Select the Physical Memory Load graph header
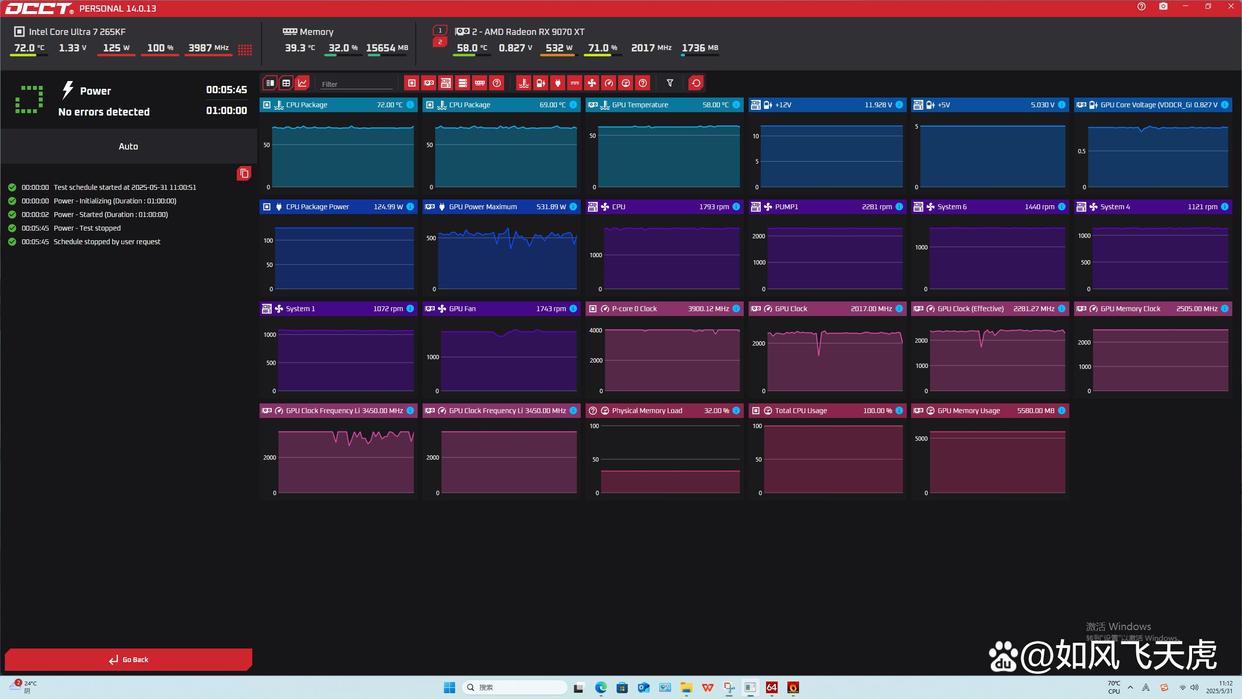Viewport: 1242px width, 699px height. coord(664,411)
